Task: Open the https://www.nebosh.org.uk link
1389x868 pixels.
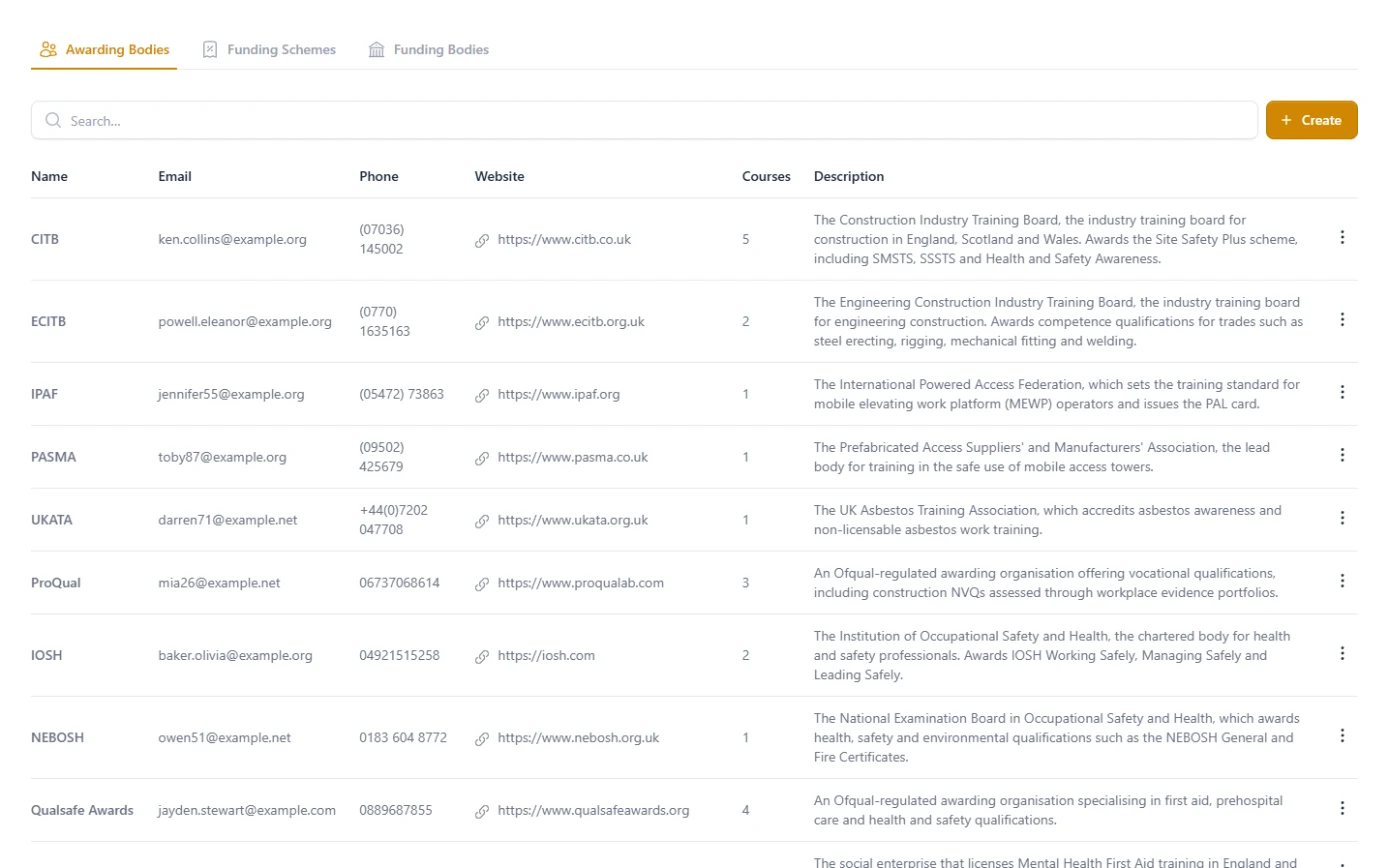Action: click(578, 738)
